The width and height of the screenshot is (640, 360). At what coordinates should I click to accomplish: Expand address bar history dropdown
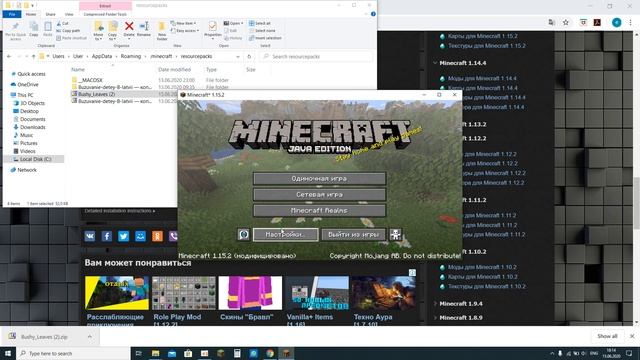coord(238,56)
